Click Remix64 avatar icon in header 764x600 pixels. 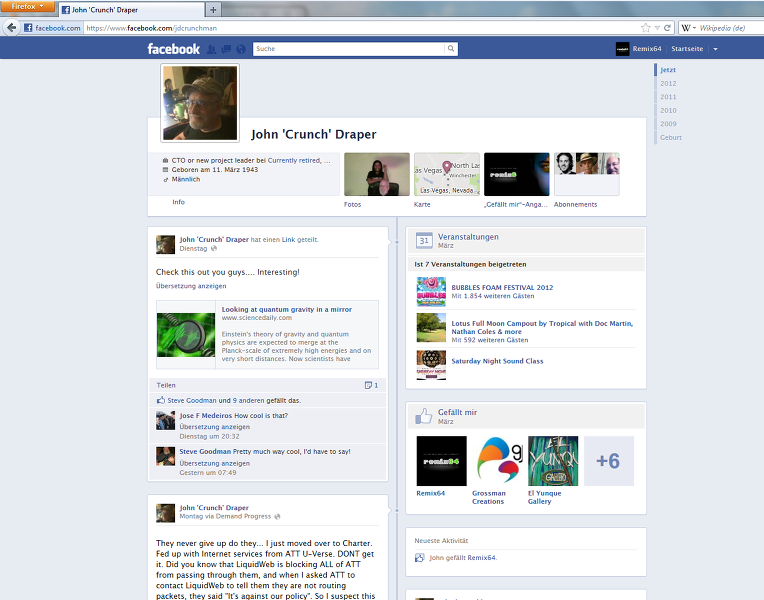tap(622, 49)
